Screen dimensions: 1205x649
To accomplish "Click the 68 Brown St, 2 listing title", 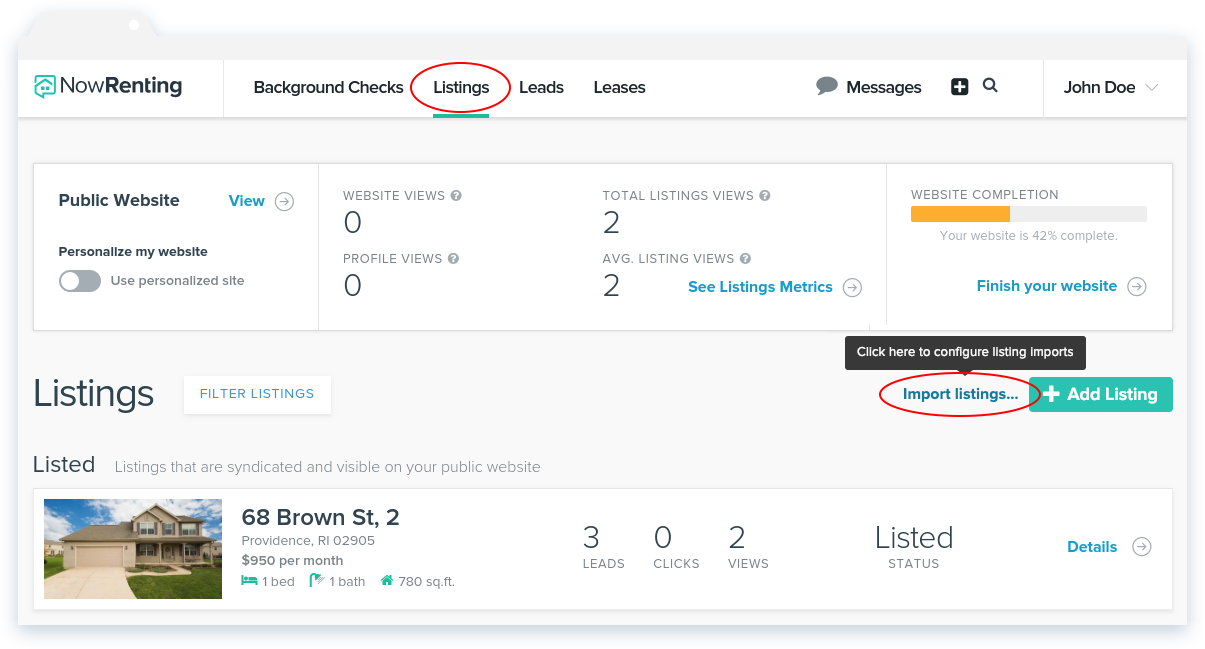I will click(320, 517).
